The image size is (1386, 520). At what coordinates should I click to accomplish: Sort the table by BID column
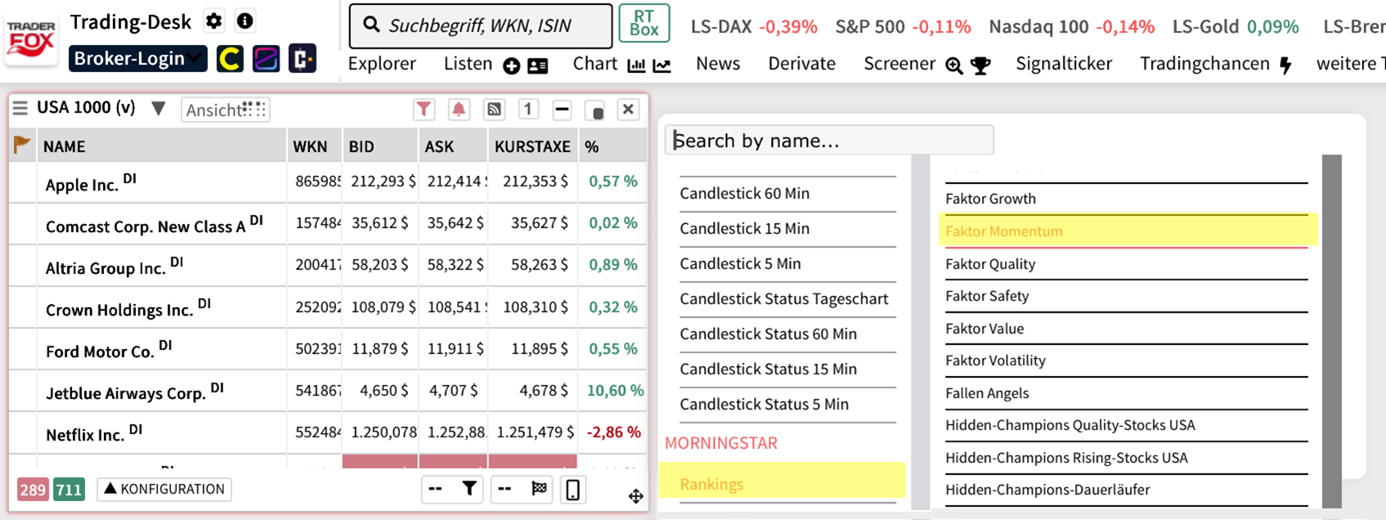[x=380, y=146]
